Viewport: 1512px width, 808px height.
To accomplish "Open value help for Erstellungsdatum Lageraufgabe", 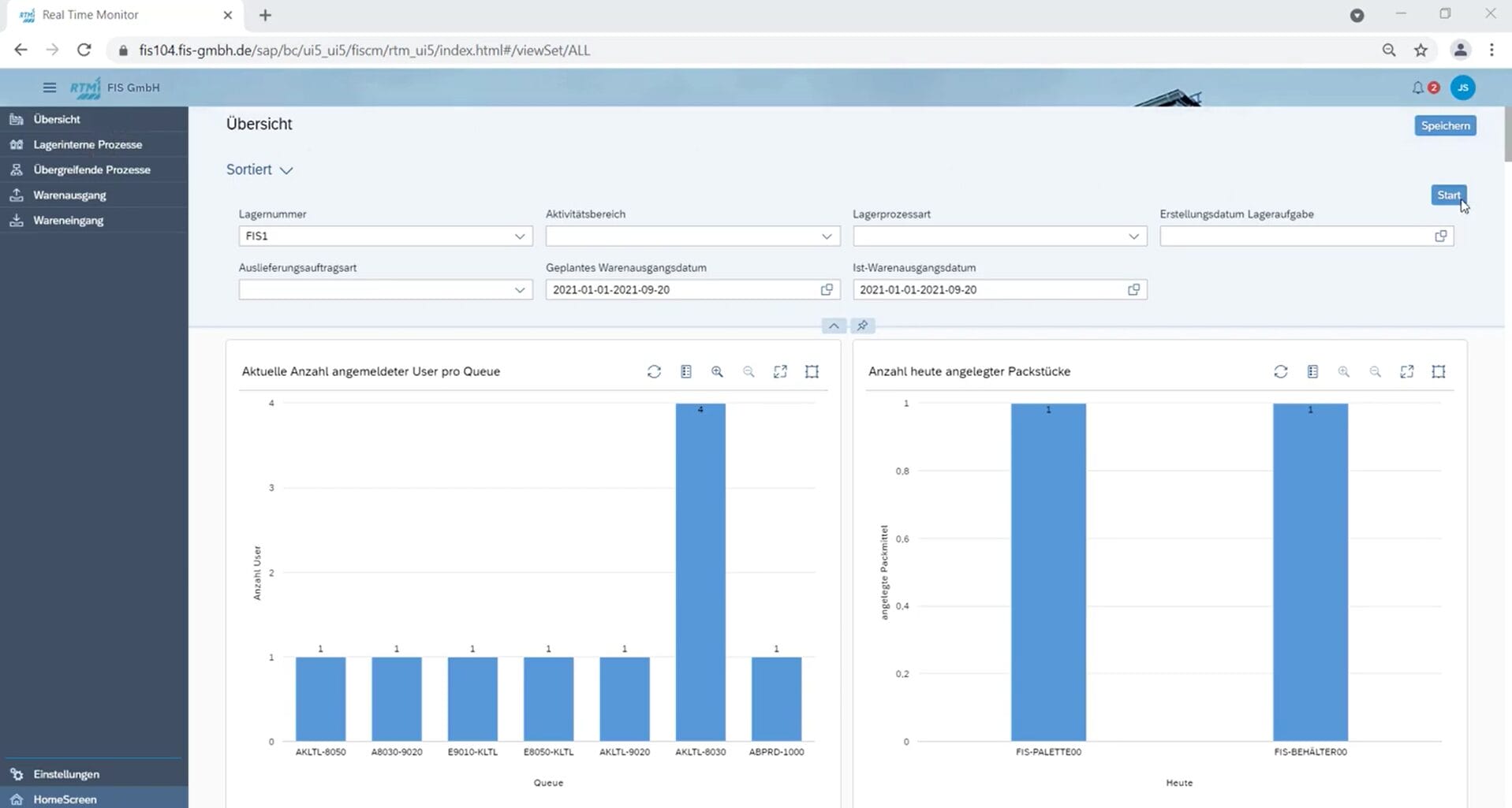I will click(1441, 236).
